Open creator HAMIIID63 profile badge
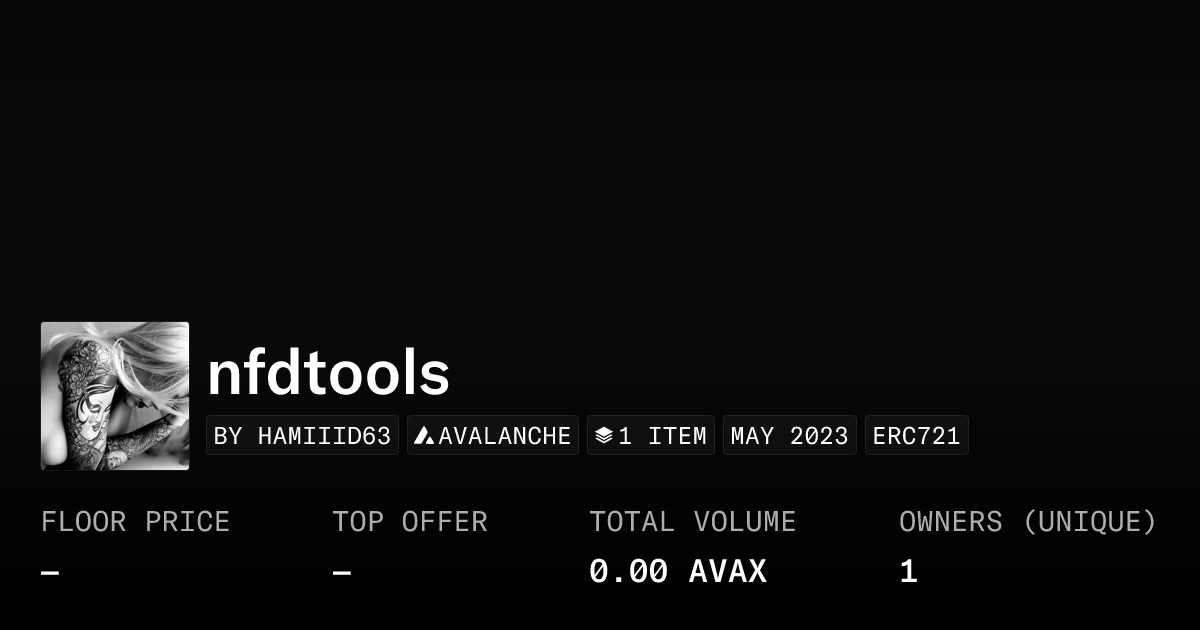1200x630 pixels. (302, 436)
